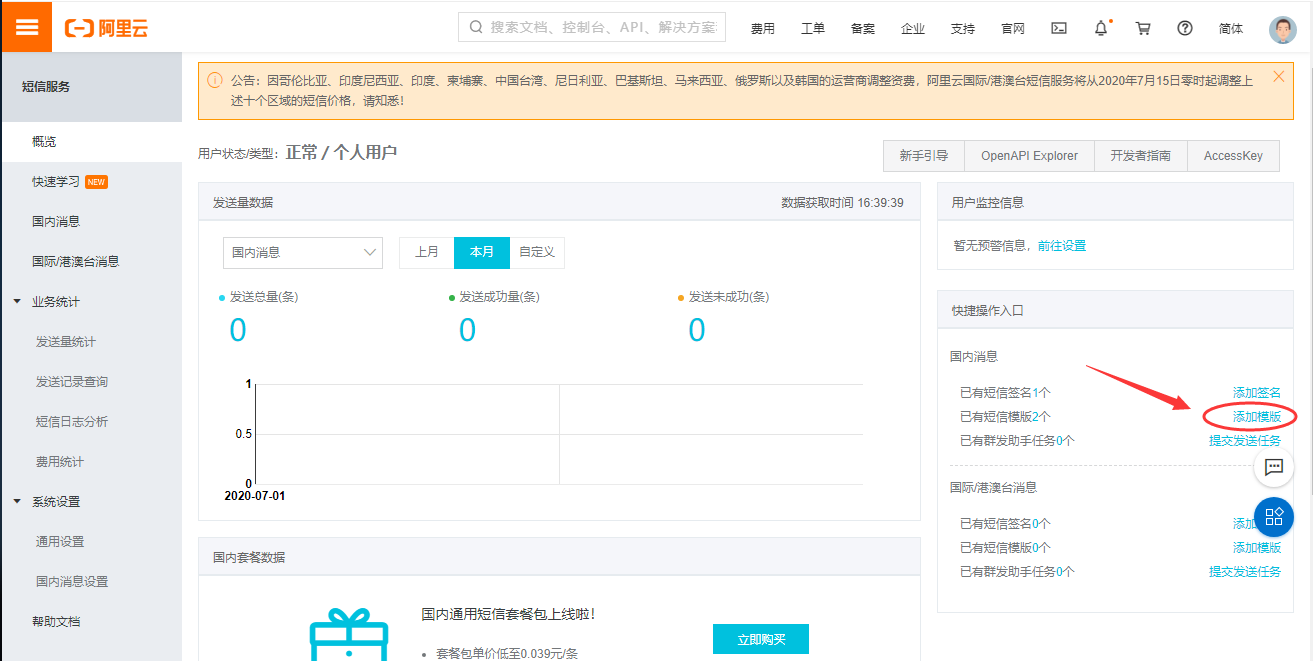Open the 费用 top menu
Image resolution: width=1313 pixels, height=661 pixels.
pyautogui.click(x=763, y=28)
